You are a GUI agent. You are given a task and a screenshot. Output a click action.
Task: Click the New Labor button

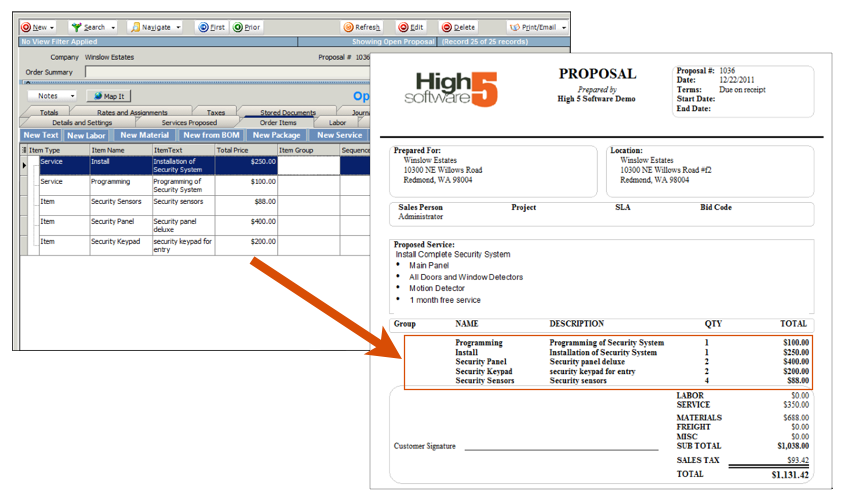[86, 135]
